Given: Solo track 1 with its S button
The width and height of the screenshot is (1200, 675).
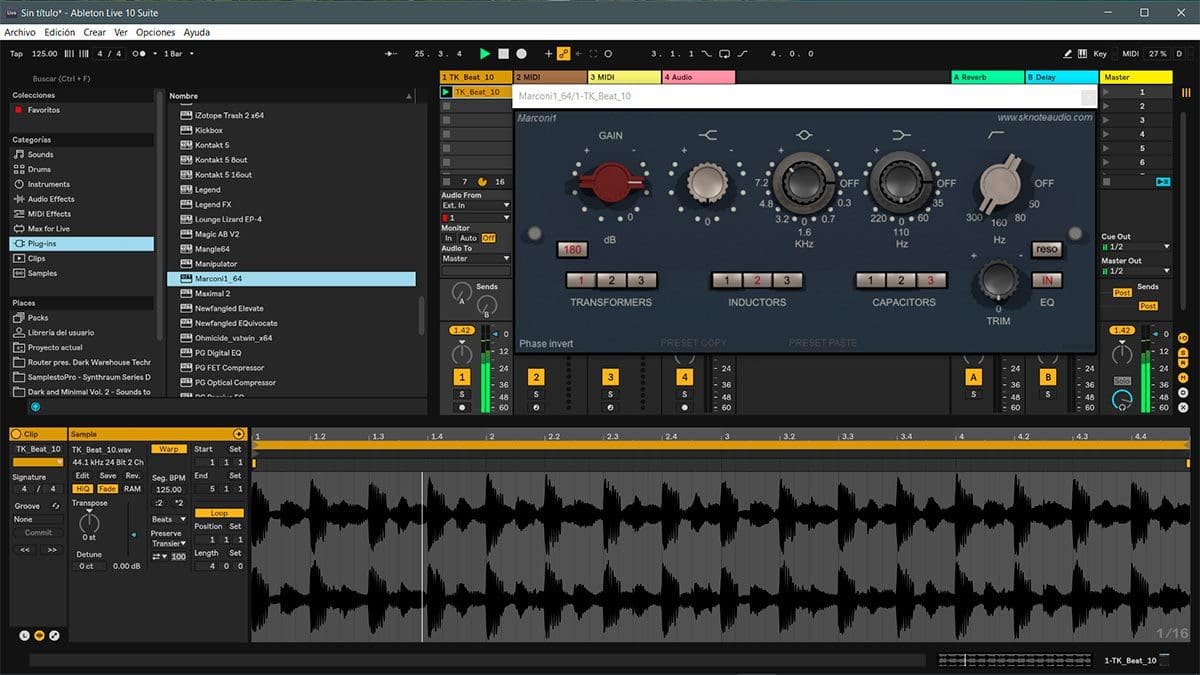Looking at the screenshot, I should click(x=462, y=394).
